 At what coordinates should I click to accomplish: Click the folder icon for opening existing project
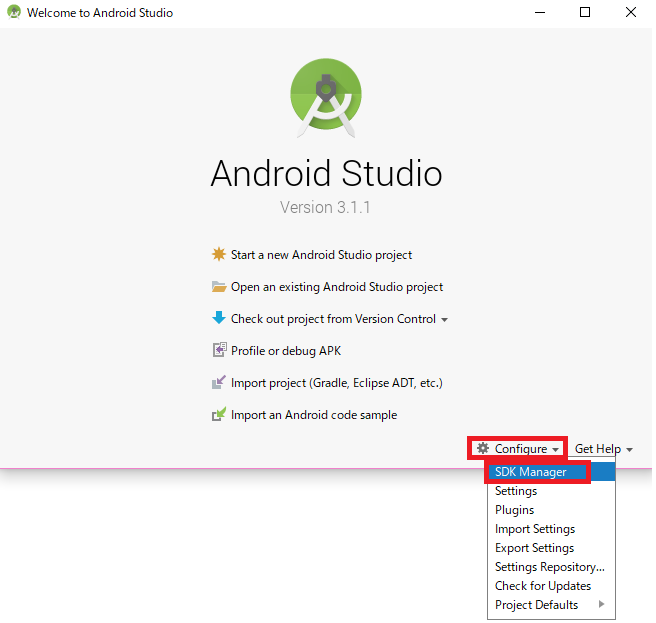[218, 287]
